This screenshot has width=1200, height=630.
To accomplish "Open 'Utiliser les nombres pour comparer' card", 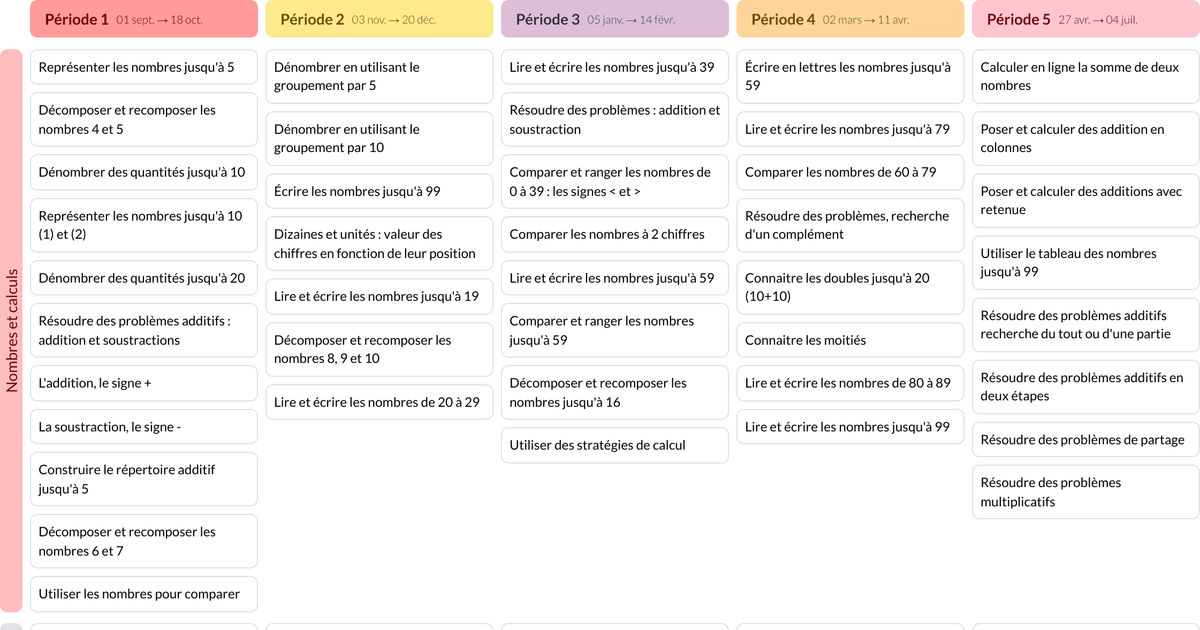I will coord(144,594).
